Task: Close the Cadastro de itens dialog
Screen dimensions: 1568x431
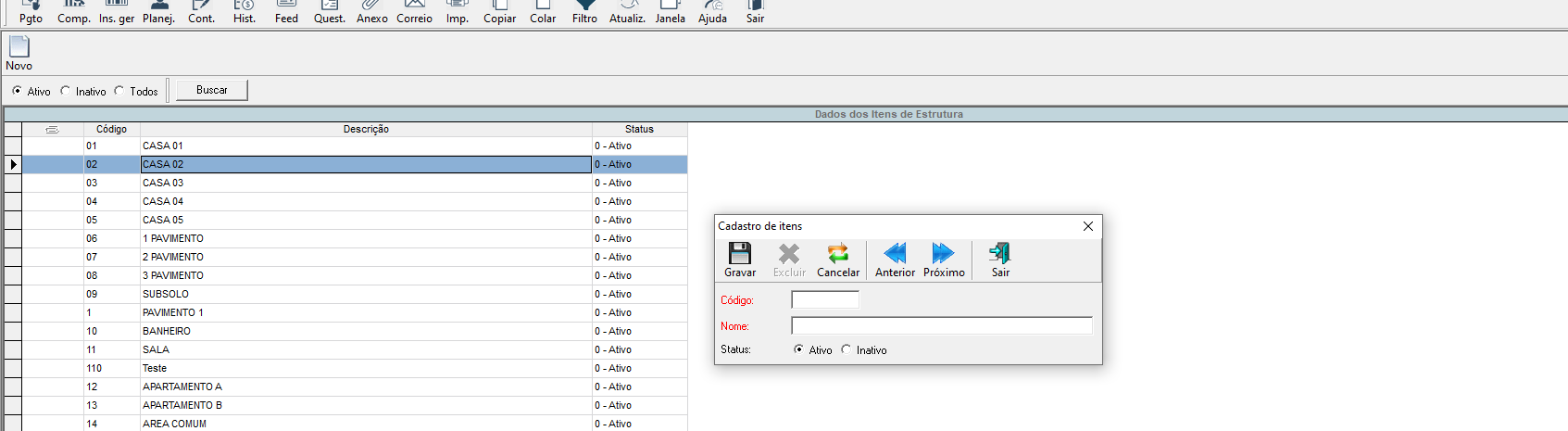Action: (x=1088, y=226)
